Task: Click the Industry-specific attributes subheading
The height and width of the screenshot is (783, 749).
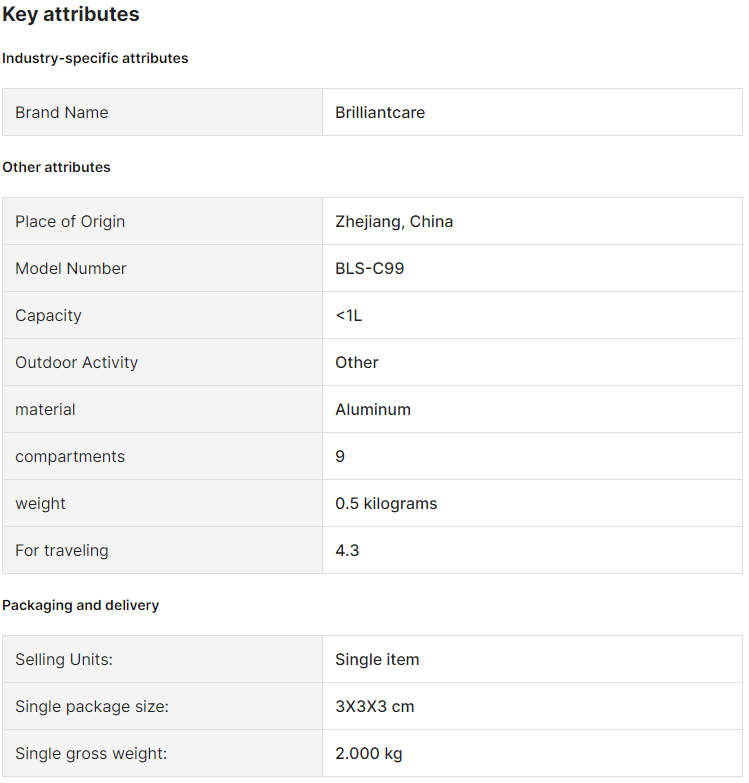Action: [95, 58]
